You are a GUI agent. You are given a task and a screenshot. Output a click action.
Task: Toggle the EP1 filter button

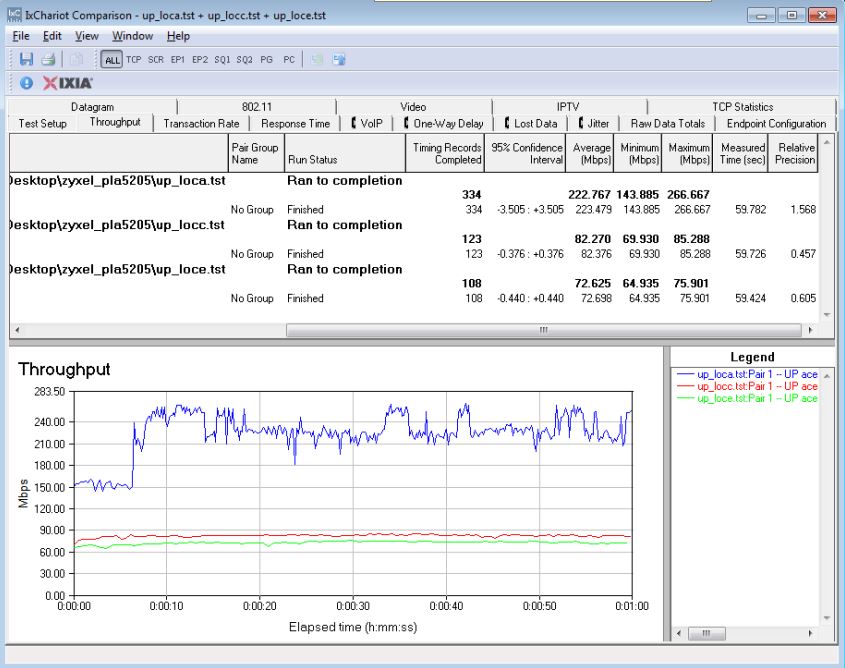point(178,60)
